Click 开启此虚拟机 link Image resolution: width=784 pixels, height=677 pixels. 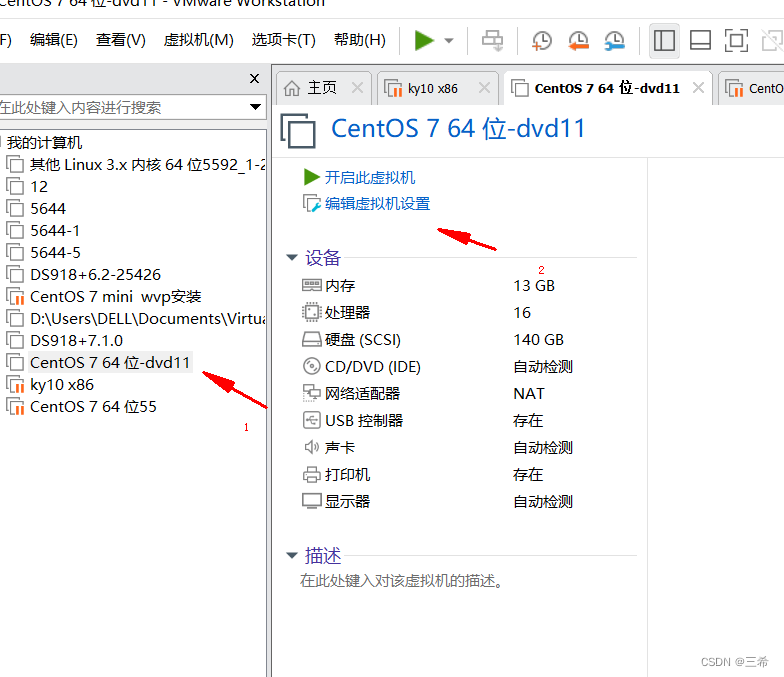pos(370,177)
